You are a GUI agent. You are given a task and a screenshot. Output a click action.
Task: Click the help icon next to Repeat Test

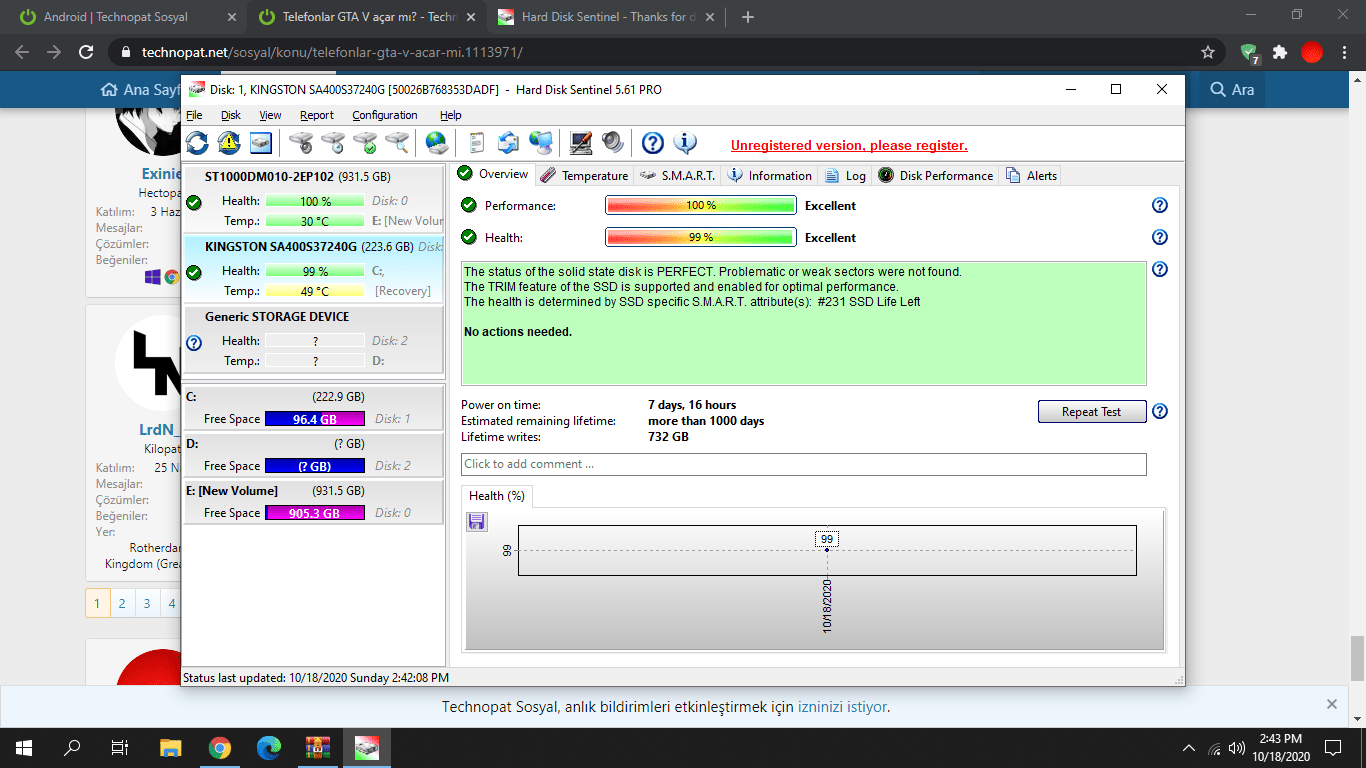(1160, 411)
